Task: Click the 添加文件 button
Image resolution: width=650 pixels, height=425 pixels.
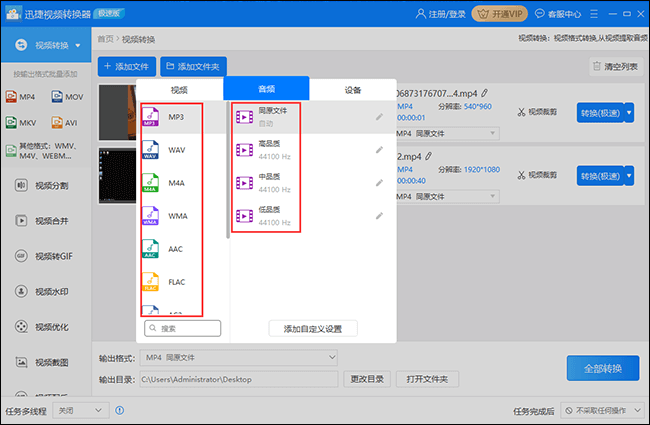Action: point(127,66)
